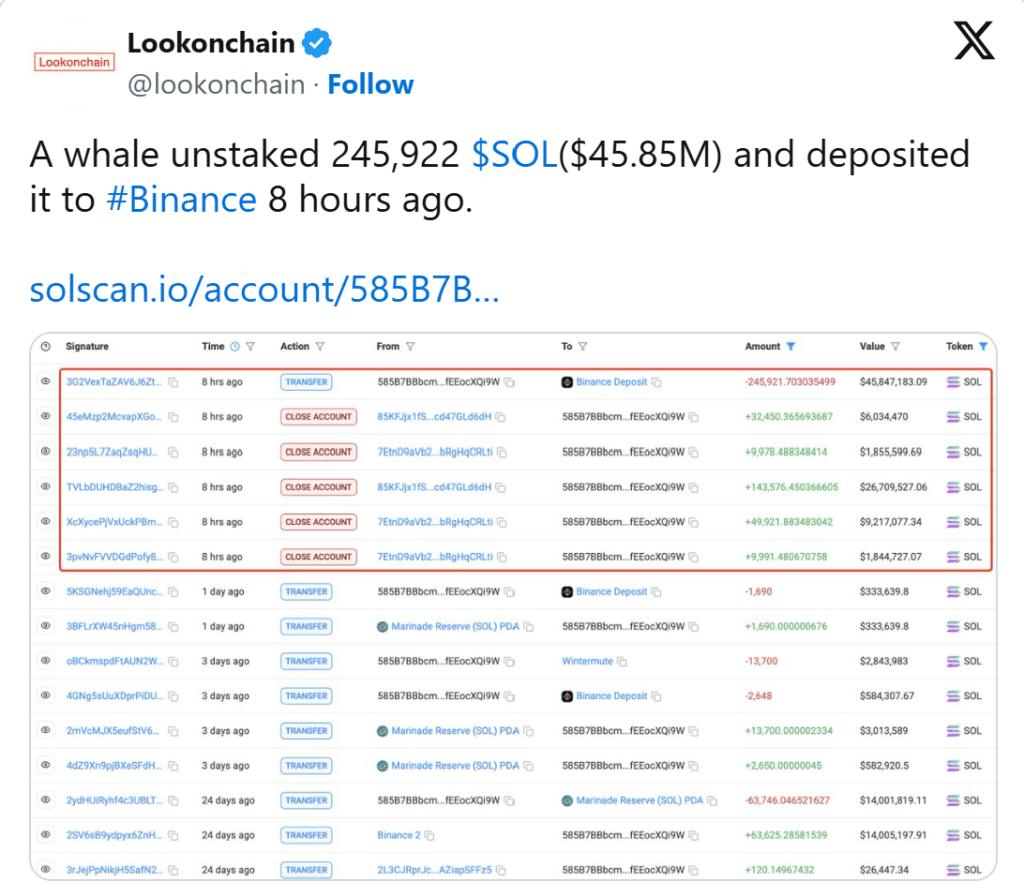1024x896 pixels.
Task: Open the Token column filter dropdown
Action: tap(983, 347)
